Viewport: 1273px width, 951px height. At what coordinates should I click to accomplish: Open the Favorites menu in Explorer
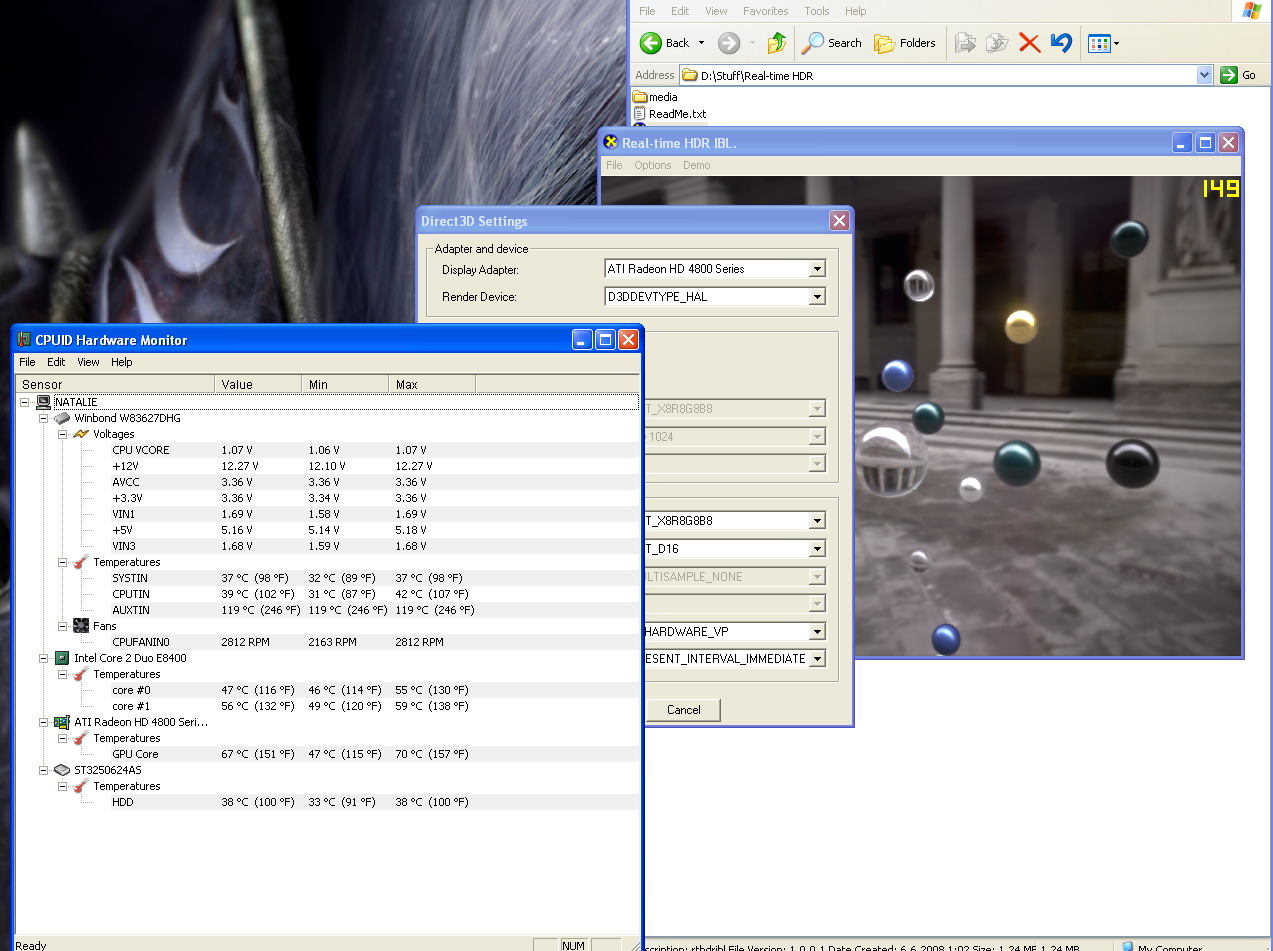(765, 11)
